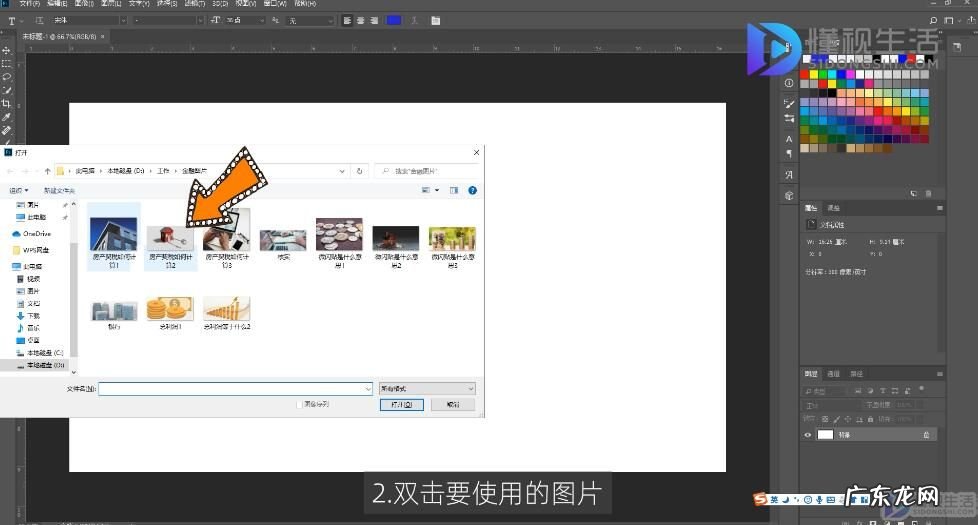The image size is (978, 525).
Task: Create new swatch from Swatches panel footer
Action: point(913,194)
